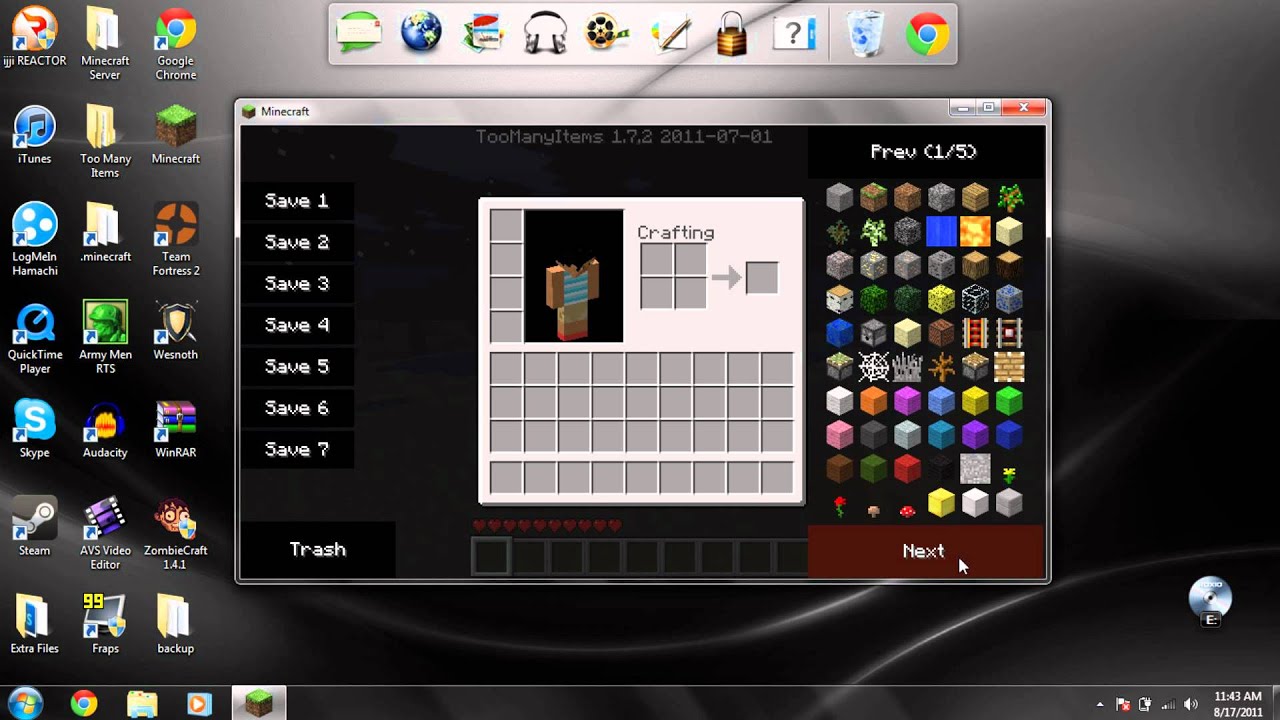Screen dimensions: 1280x720
Task: Open the Minecraft Server folder
Action: tap(105, 44)
